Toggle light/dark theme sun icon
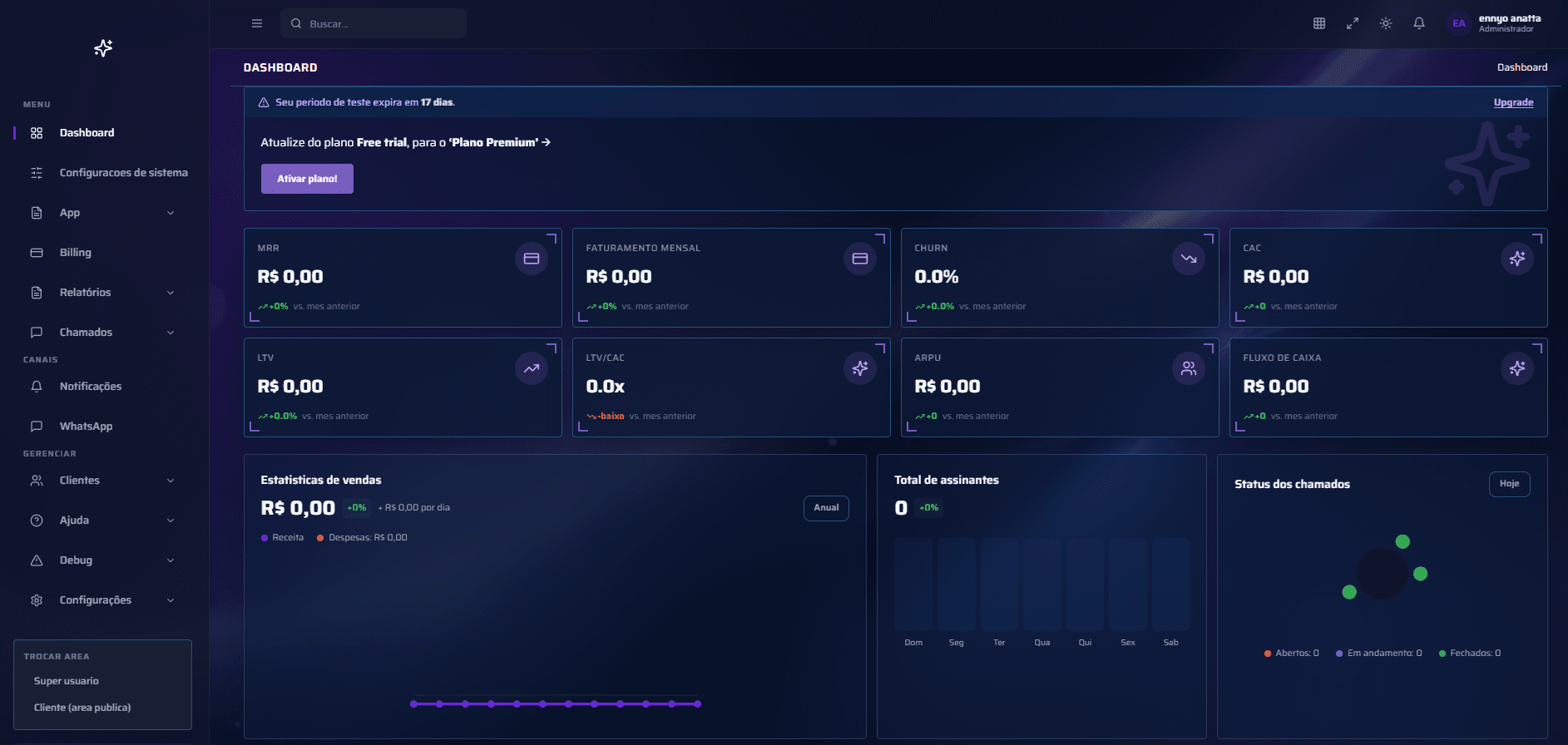 [1386, 23]
